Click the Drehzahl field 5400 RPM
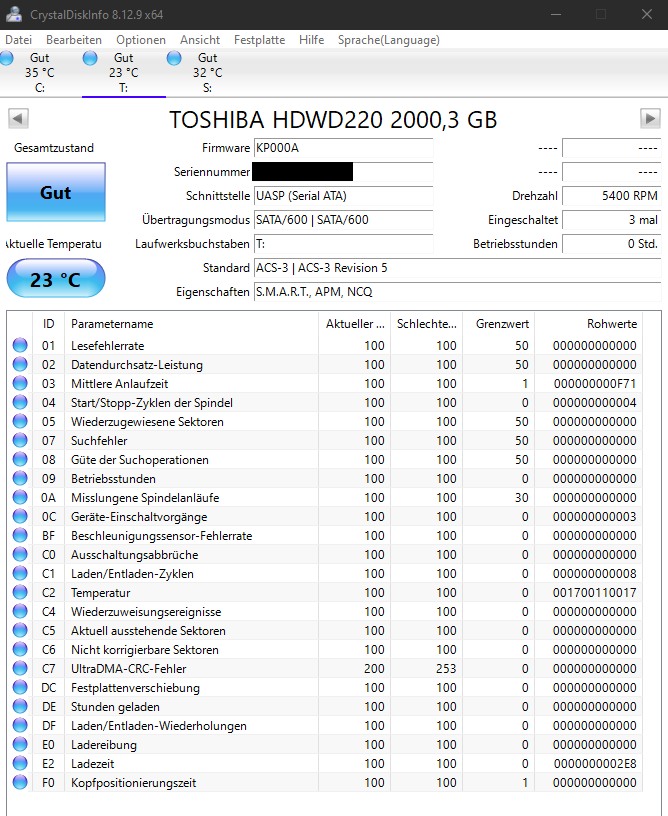Image resolution: width=668 pixels, height=816 pixels. 611,196
